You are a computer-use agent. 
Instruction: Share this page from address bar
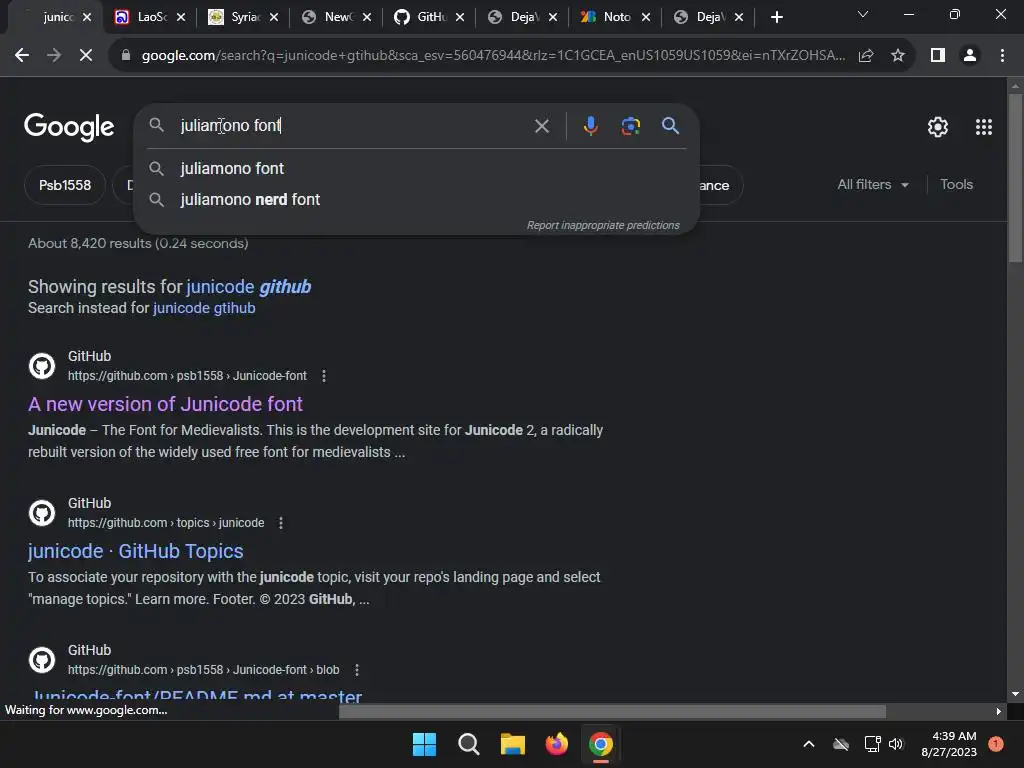pos(866,56)
